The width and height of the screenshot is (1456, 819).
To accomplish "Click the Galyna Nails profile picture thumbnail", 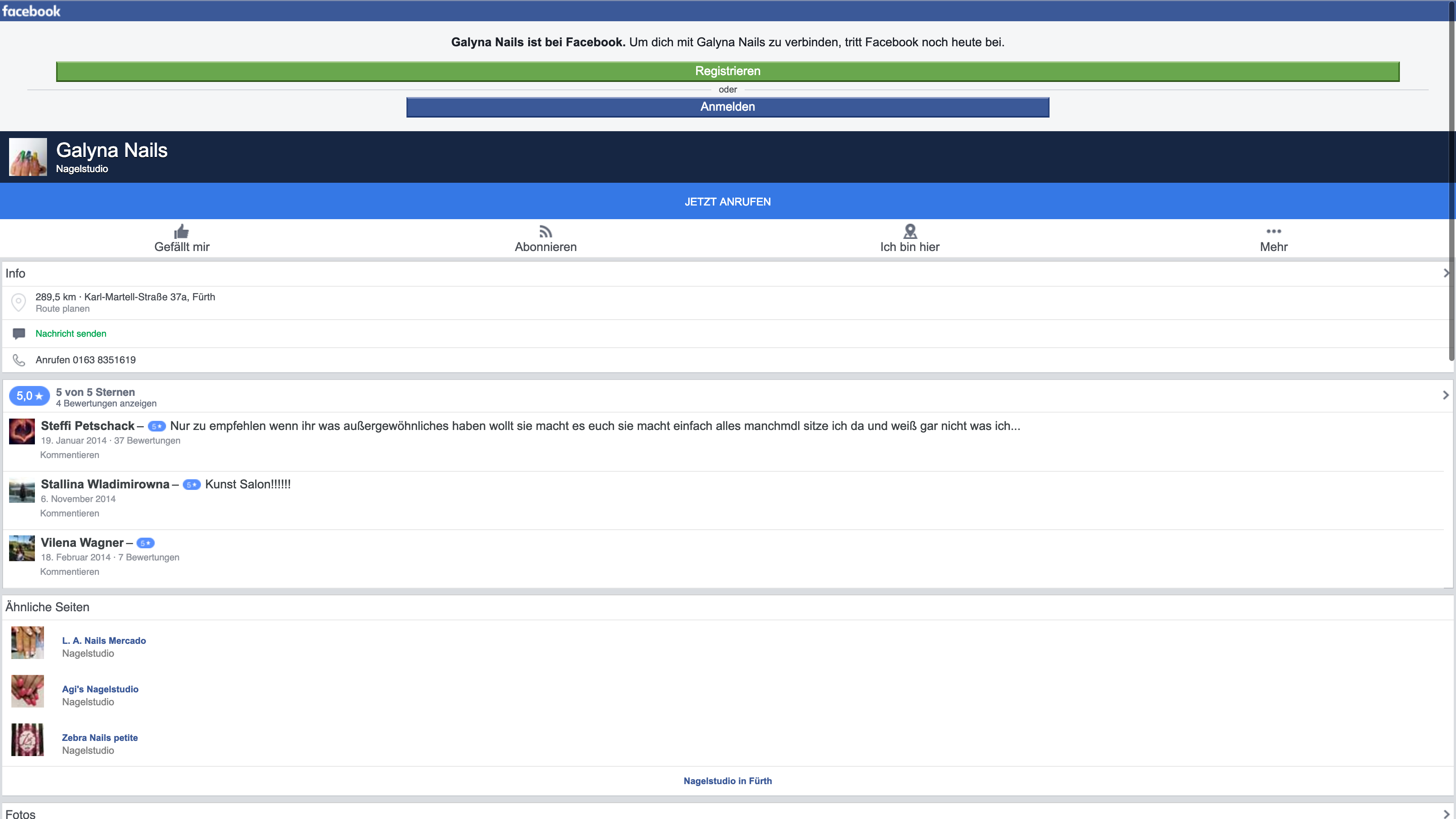I will pos(28,157).
